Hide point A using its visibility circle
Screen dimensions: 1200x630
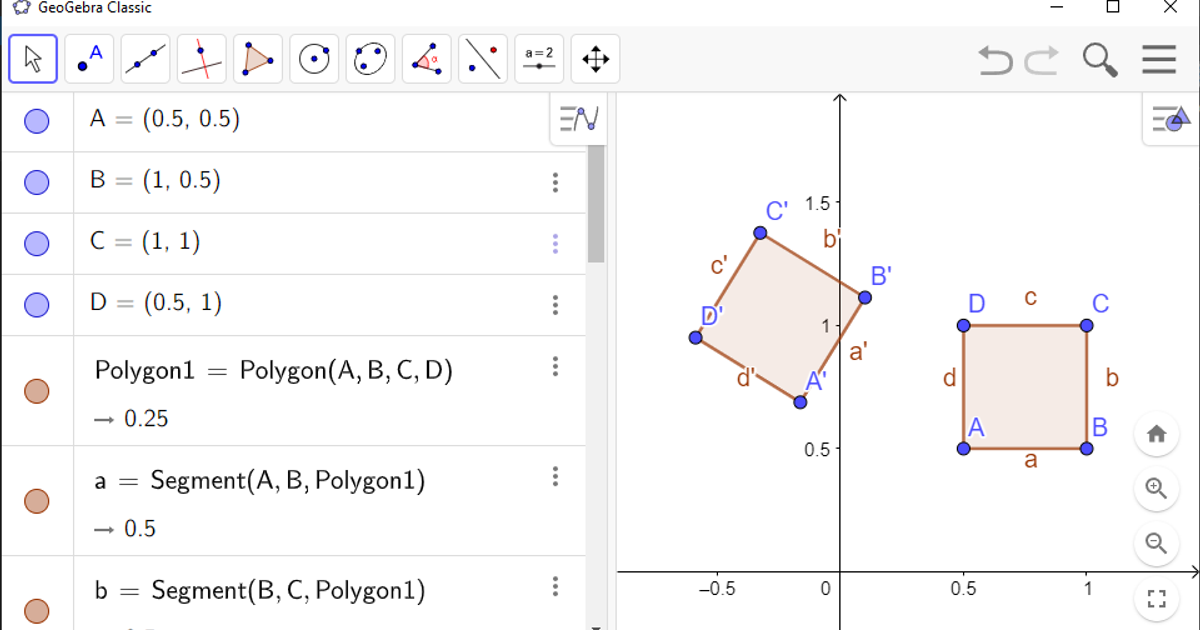[37, 118]
